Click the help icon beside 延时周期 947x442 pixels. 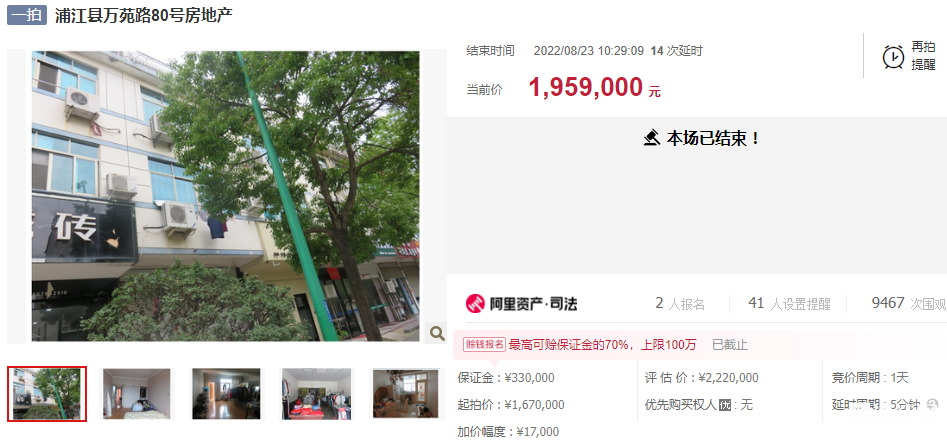933,404
